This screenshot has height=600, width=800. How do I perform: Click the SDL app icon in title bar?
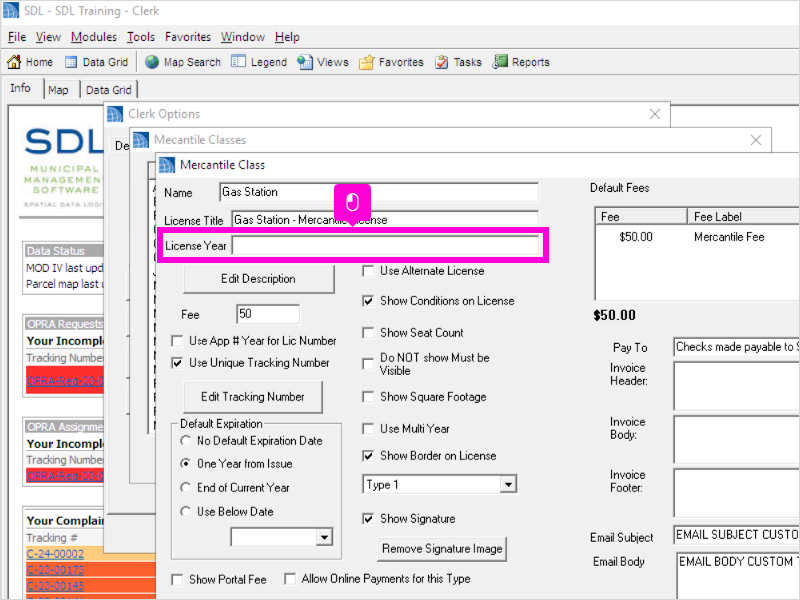click(11, 11)
